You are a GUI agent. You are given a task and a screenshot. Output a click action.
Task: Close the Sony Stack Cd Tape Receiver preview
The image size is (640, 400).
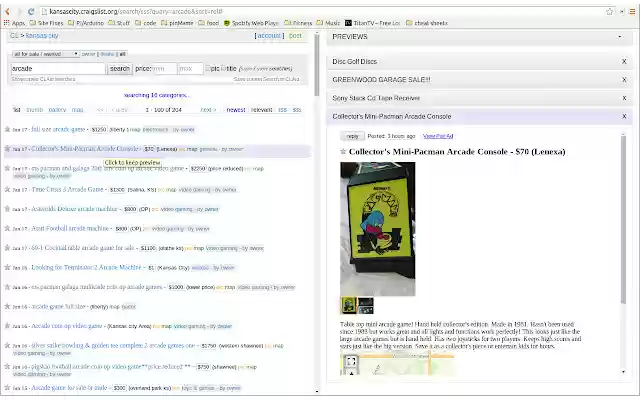tap(624, 98)
